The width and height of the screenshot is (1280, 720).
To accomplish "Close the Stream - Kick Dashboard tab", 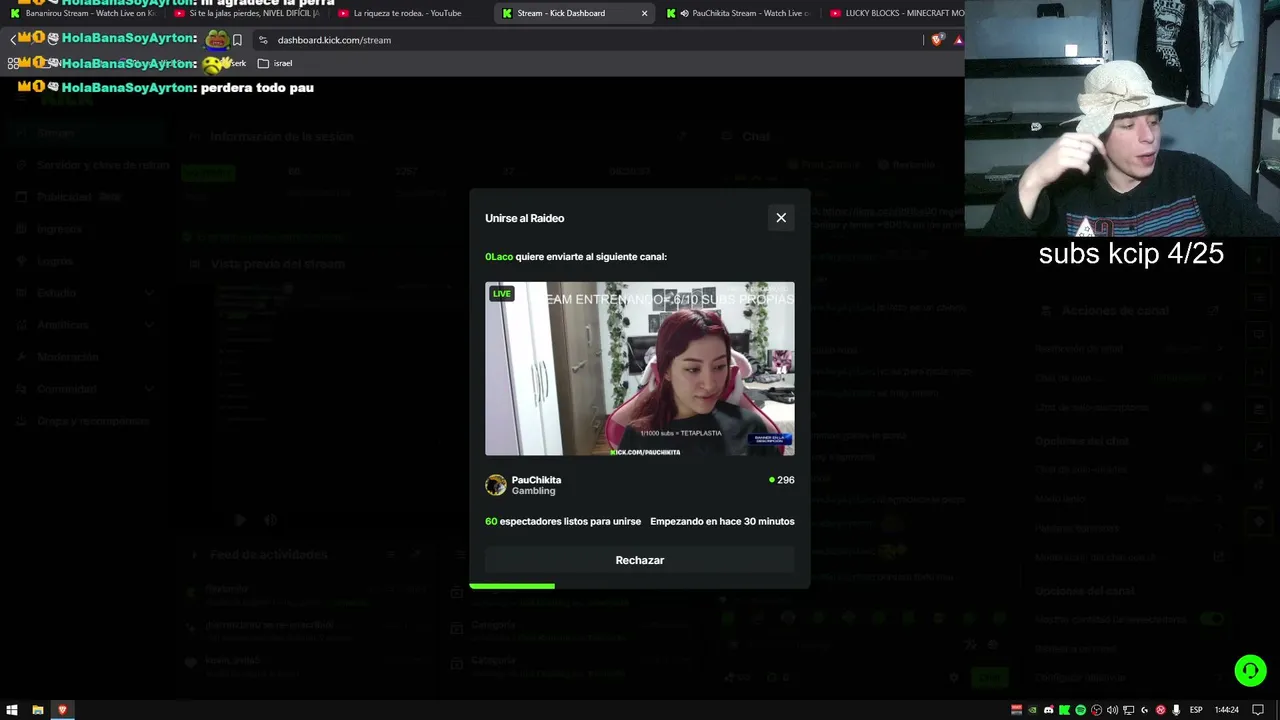I will tap(644, 13).
